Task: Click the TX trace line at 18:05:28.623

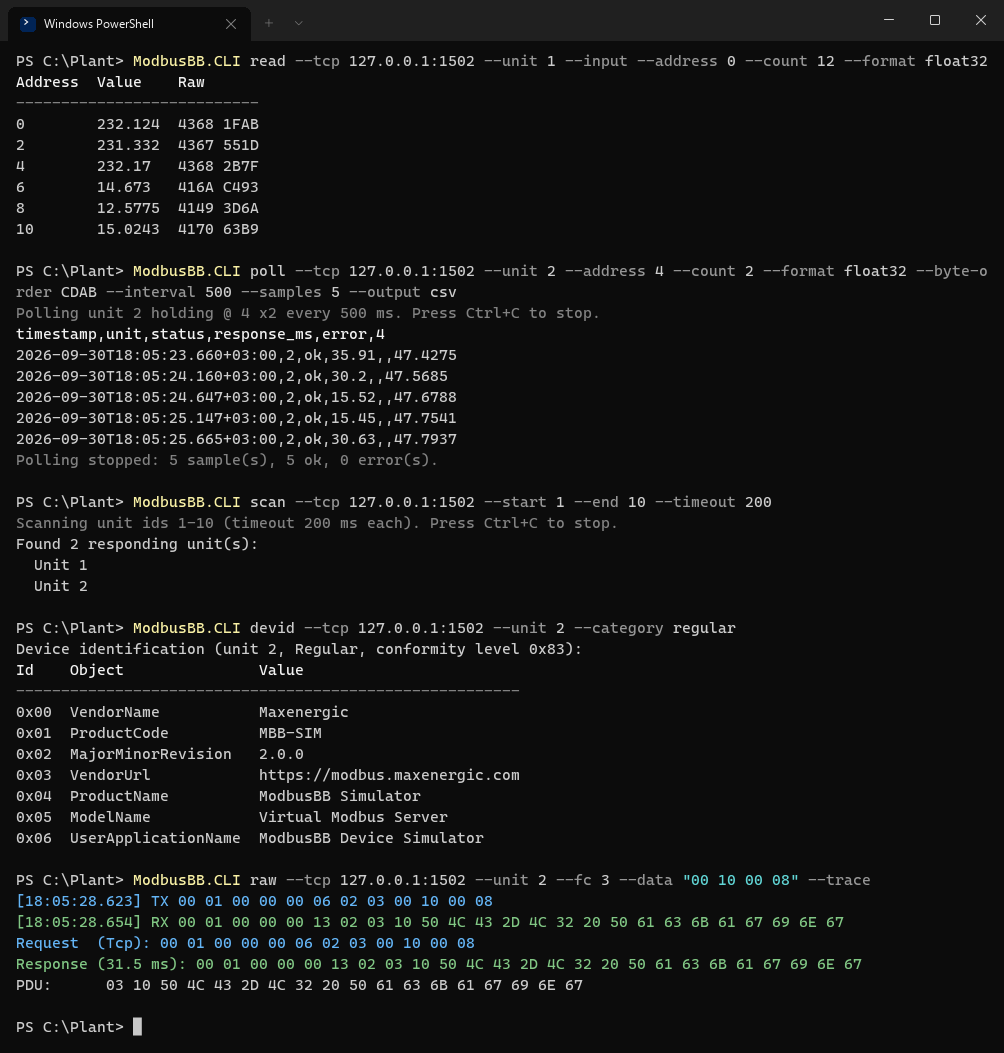Action: pyautogui.click(x=255, y=901)
